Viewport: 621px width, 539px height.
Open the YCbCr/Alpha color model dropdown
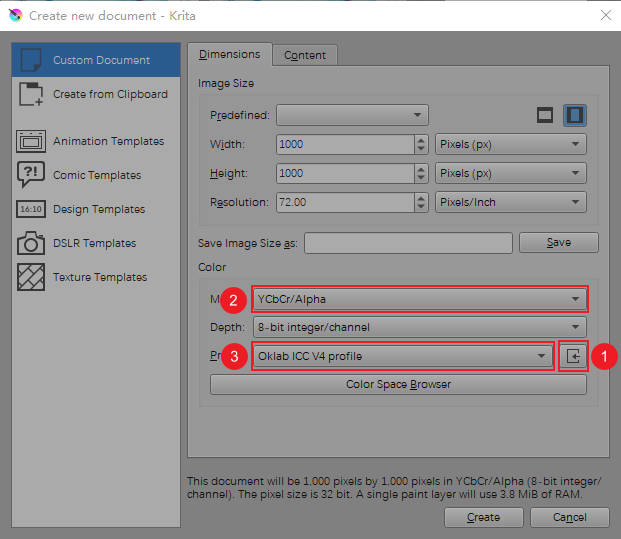pyautogui.click(x=419, y=299)
